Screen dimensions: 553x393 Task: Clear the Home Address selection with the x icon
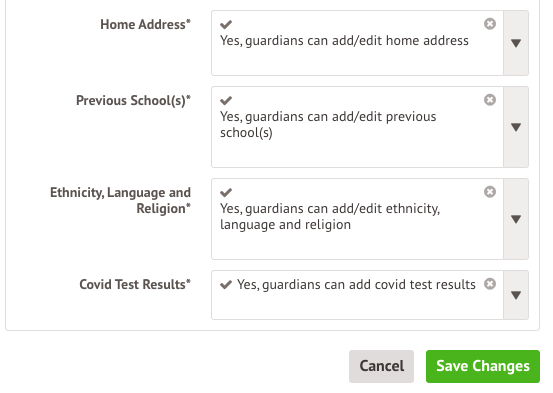[490, 24]
